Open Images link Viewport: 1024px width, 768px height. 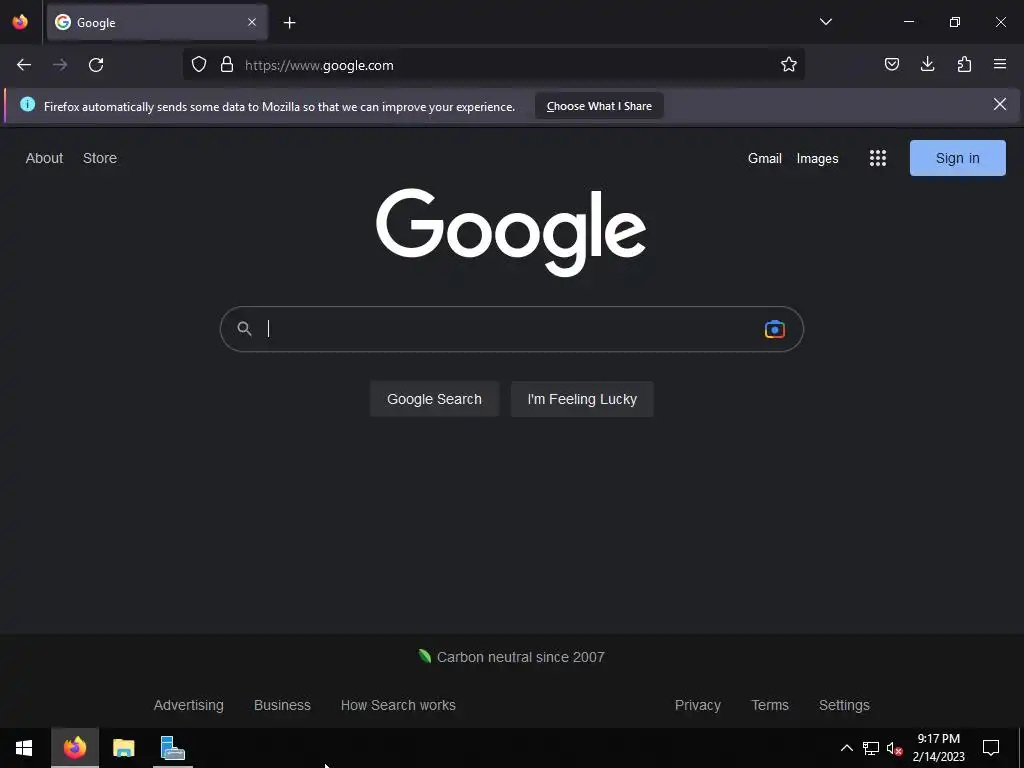tap(817, 158)
